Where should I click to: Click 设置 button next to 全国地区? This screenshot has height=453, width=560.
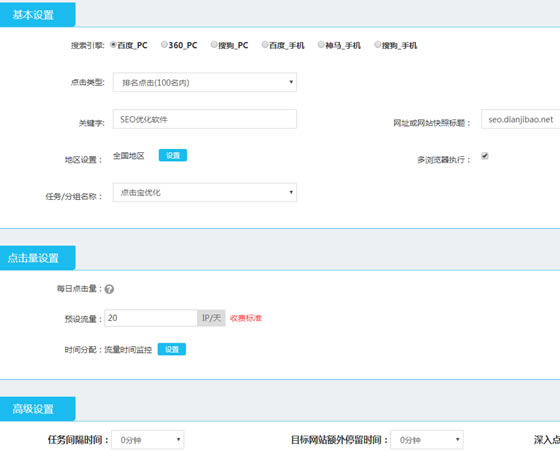(173, 155)
